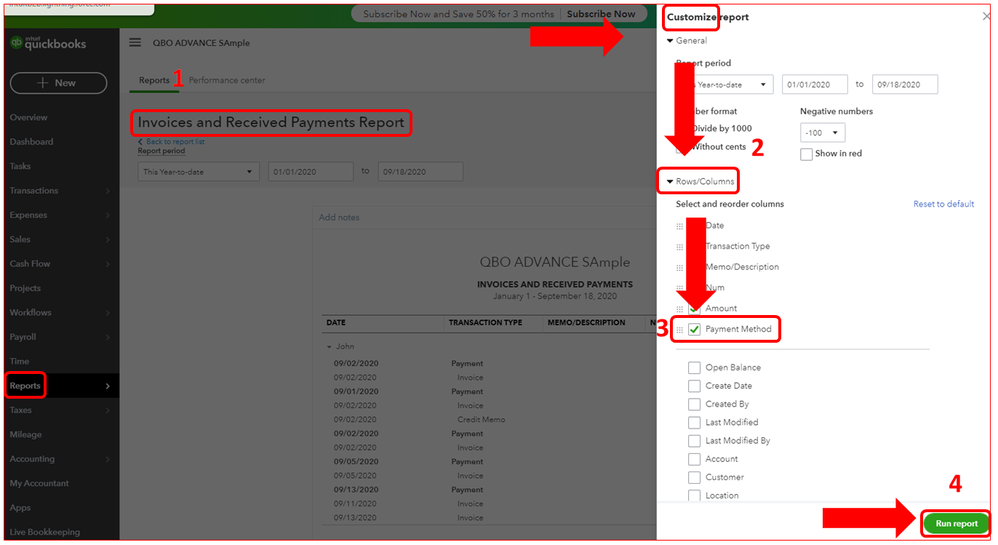The width and height of the screenshot is (998, 545).
Task: Close the Customize report panel
Action: 986,17
